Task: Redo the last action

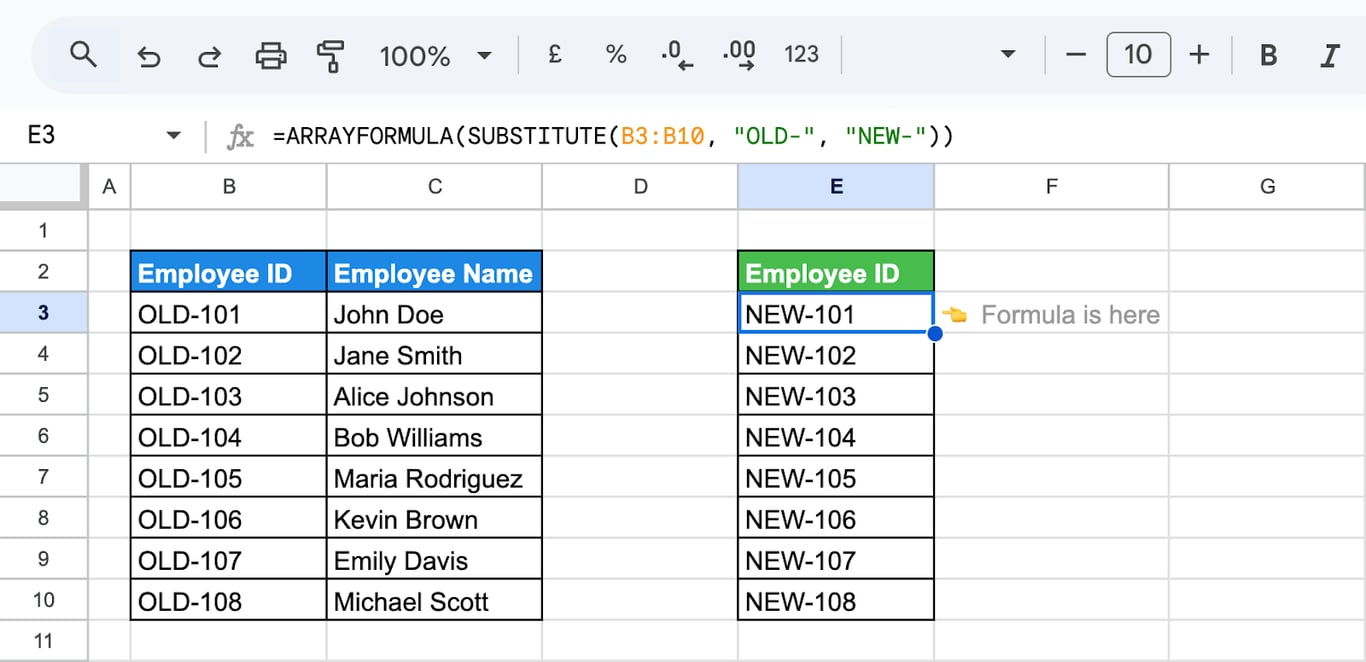Action: tap(209, 56)
